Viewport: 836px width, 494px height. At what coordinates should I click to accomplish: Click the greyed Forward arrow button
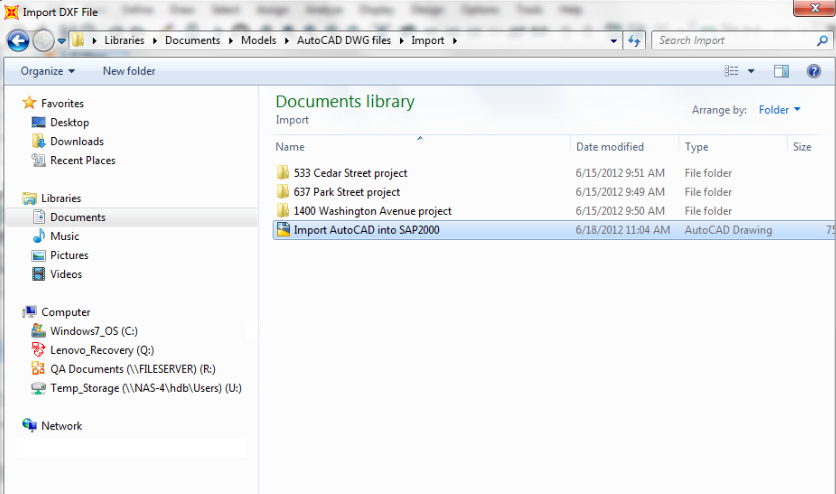coord(43,41)
